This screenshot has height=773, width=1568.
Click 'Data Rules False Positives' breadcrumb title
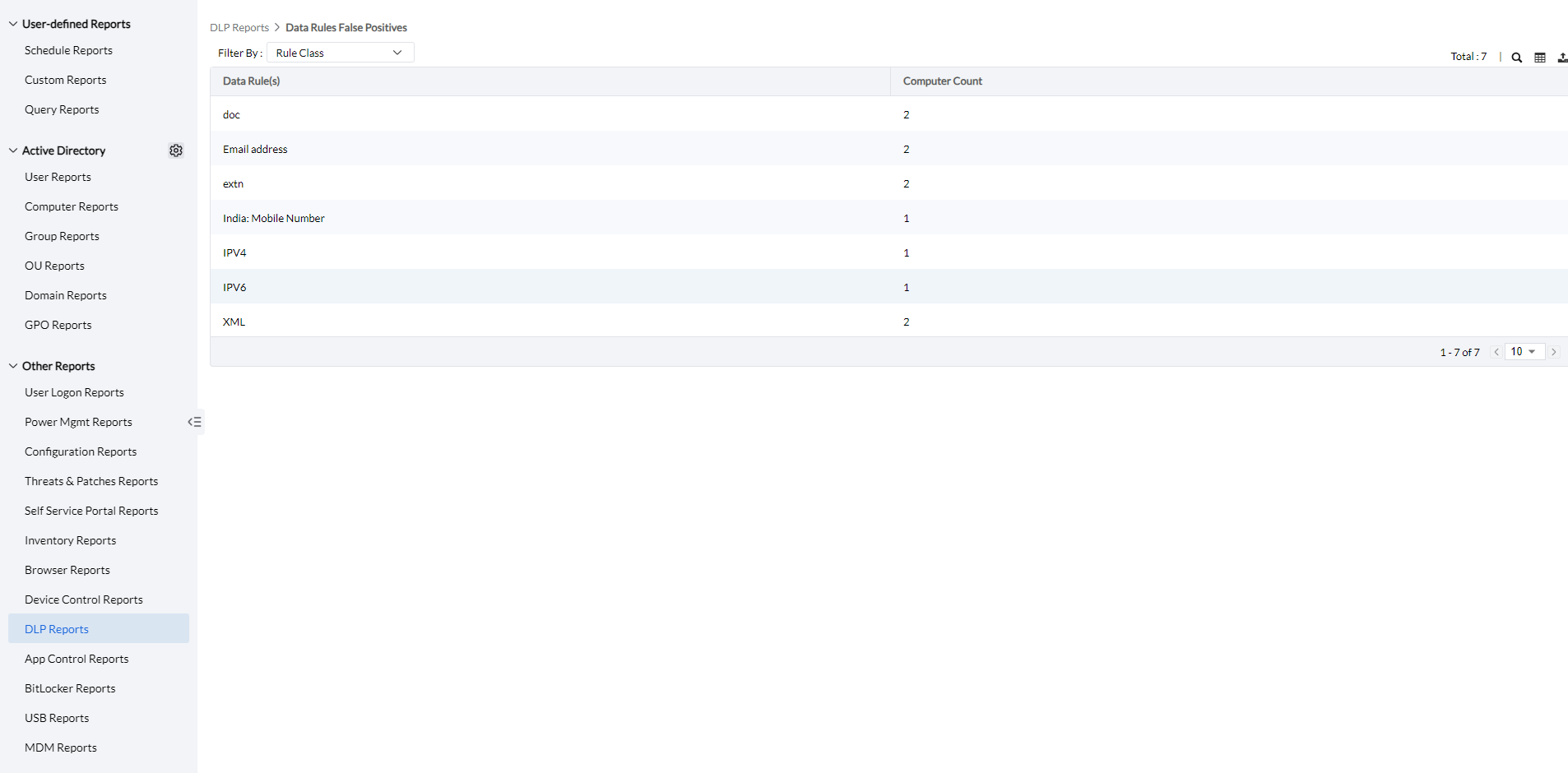[346, 27]
